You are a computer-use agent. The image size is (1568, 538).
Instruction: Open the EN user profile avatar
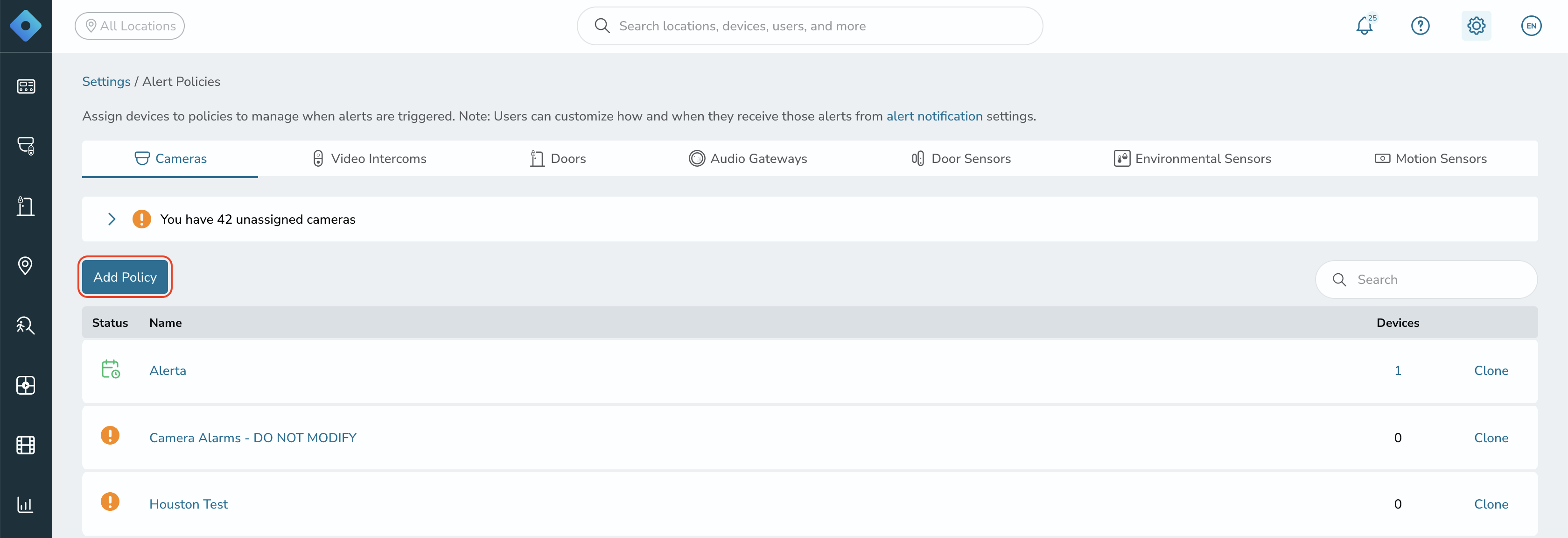click(1531, 26)
